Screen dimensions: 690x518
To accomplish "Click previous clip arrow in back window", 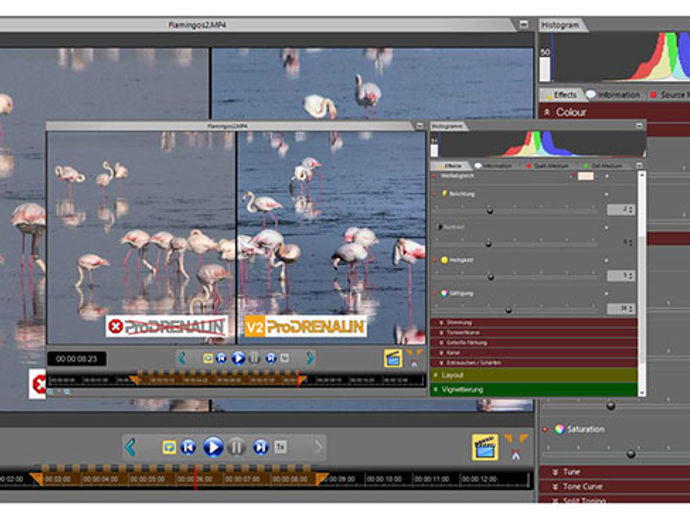I will click(130, 448).
